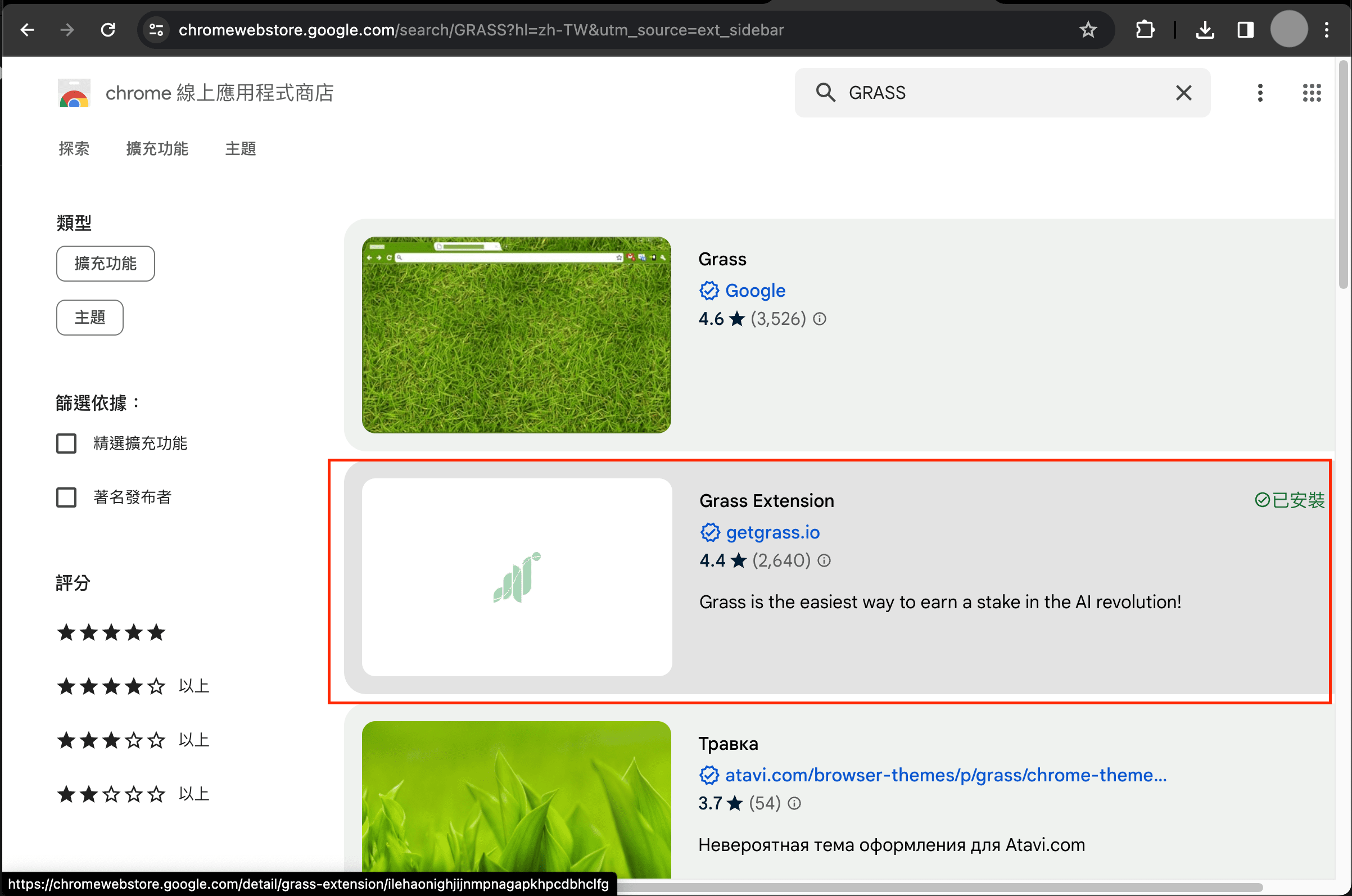Clear the GRASS search with X icon
The height and width of the screenshot is (896, 1352).
click(x=1183, y=93)
